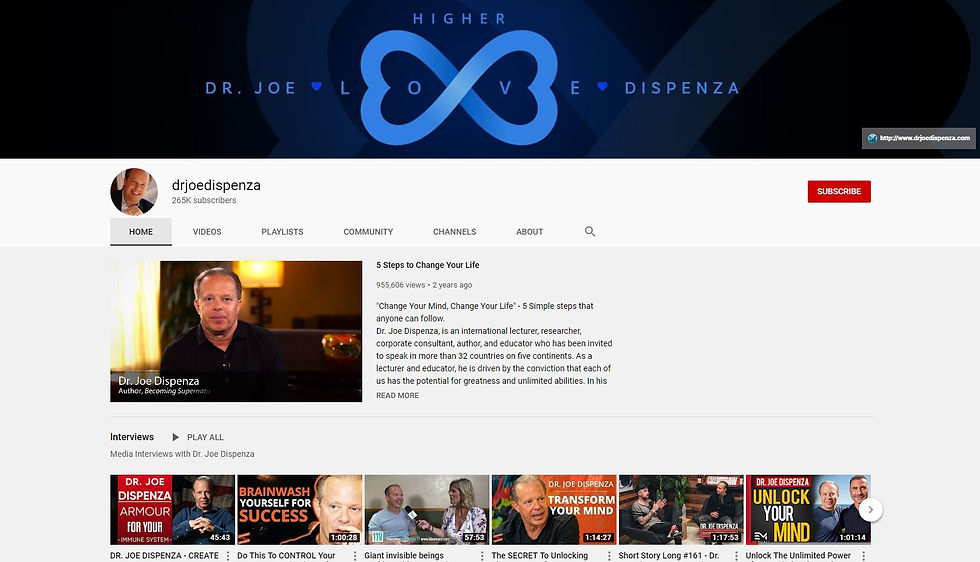Click the channel search magnifier icon
Screen dimensions: 980x562
tap(589, 231)
